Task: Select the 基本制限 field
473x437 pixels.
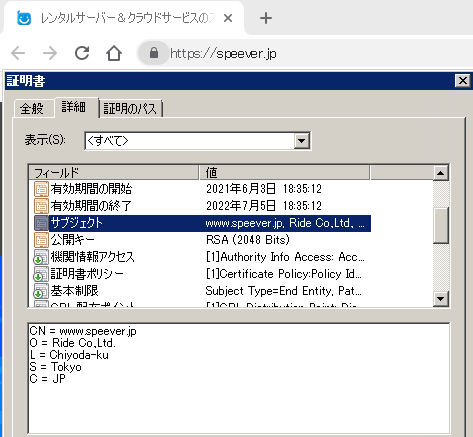Action: 74,291
